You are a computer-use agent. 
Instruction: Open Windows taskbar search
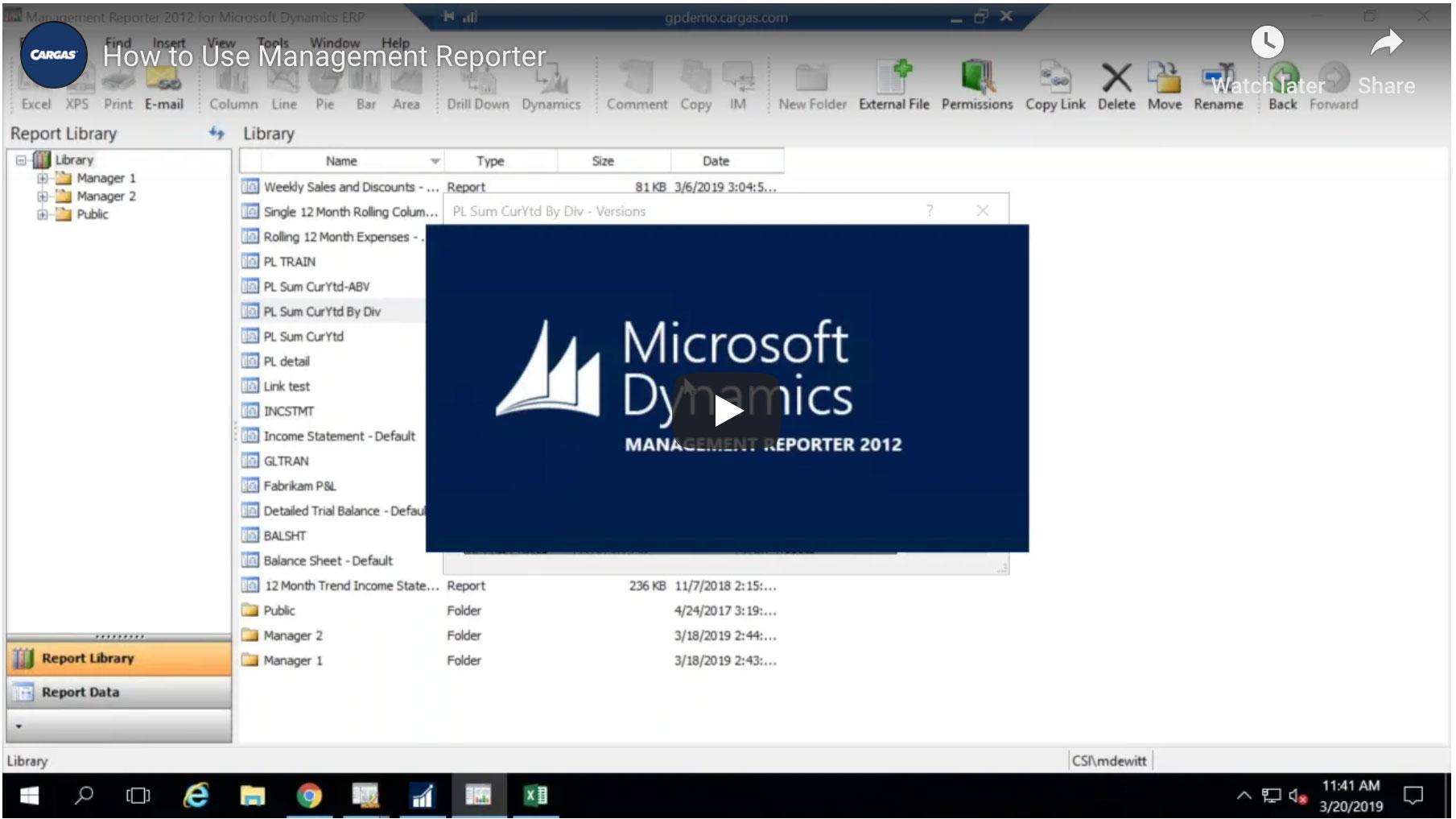[x=84, y=796]
